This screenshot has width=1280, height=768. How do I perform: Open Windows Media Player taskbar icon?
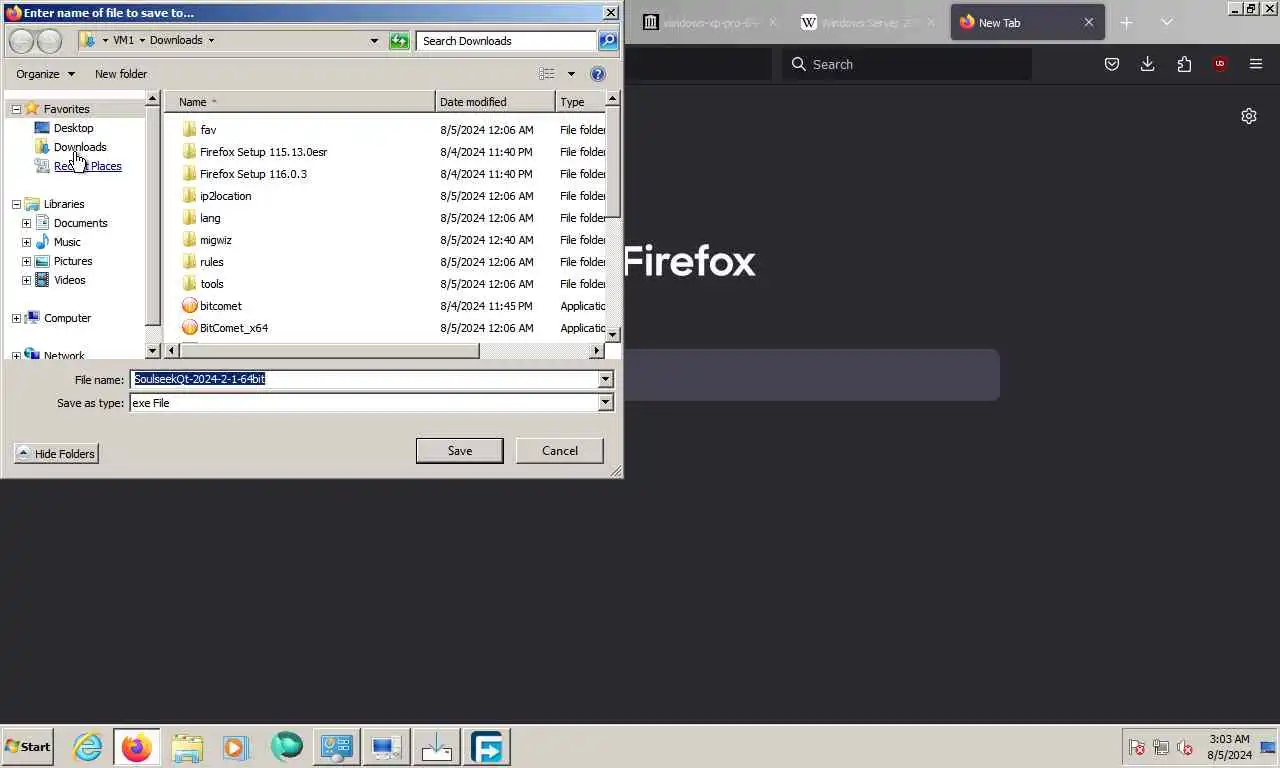tap(236, 747)
